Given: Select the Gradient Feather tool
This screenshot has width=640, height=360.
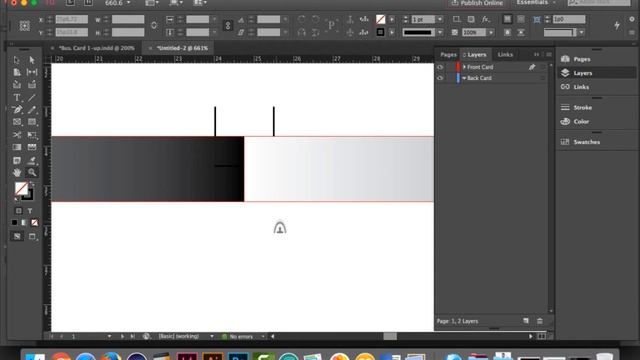Looking at the screenshot, I should (32, 147).
